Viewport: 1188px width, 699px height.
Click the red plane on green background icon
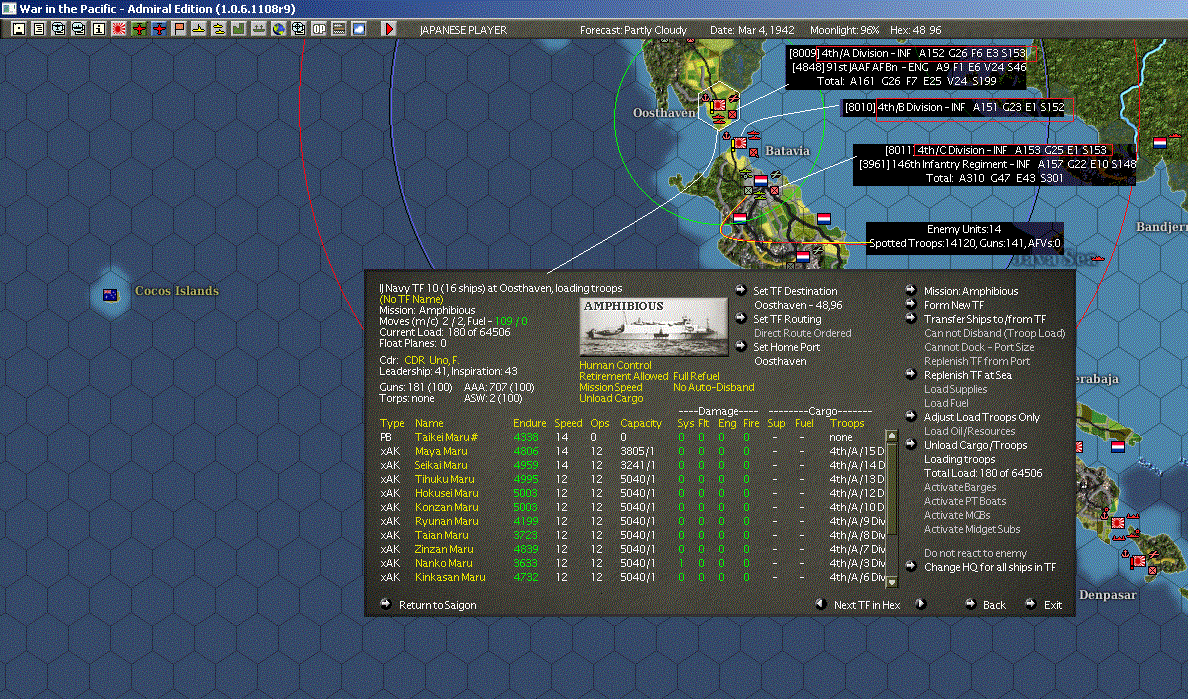pyautogui.click(x=139, y=29)
